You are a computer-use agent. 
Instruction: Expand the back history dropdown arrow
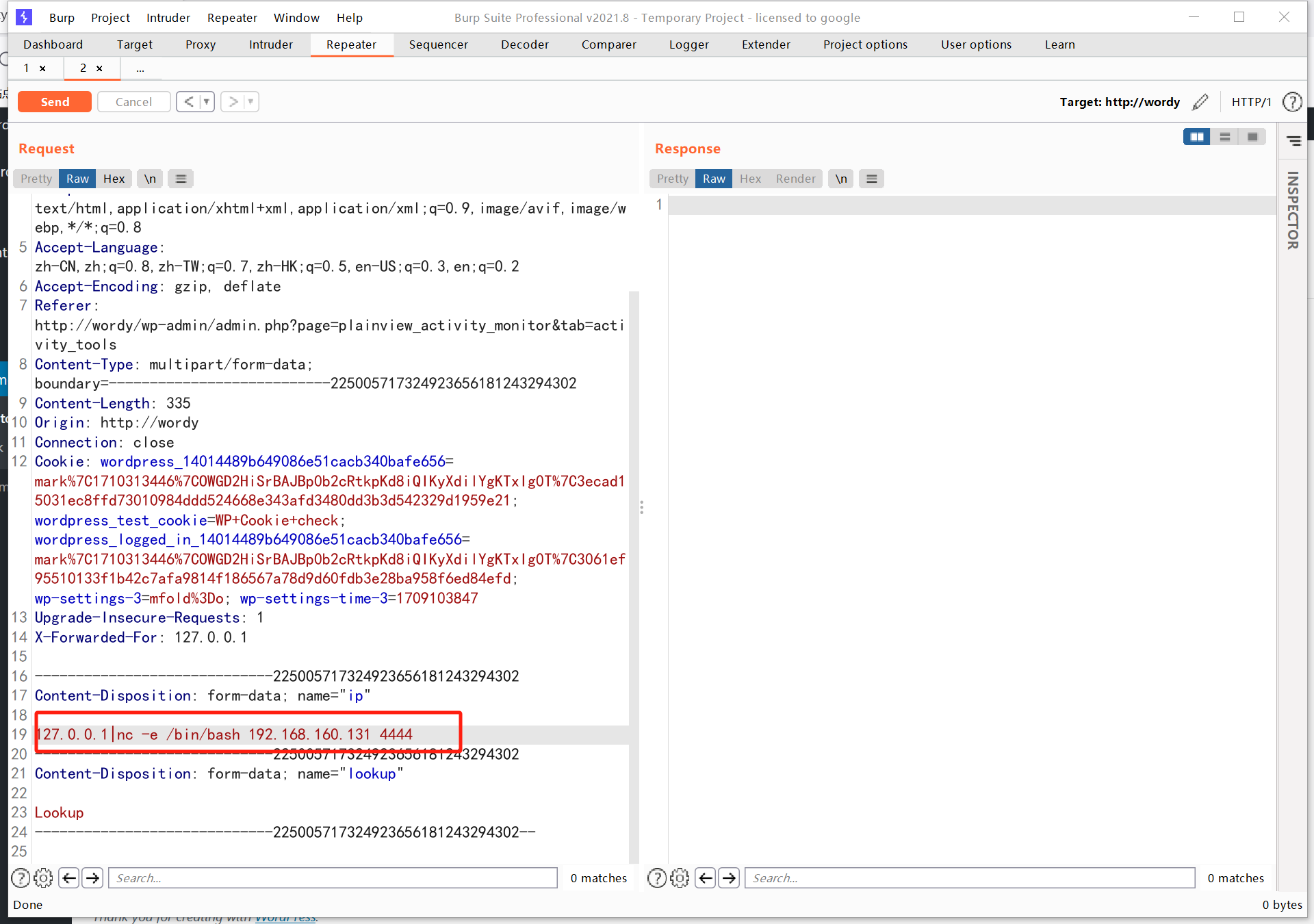coord(207,102)
